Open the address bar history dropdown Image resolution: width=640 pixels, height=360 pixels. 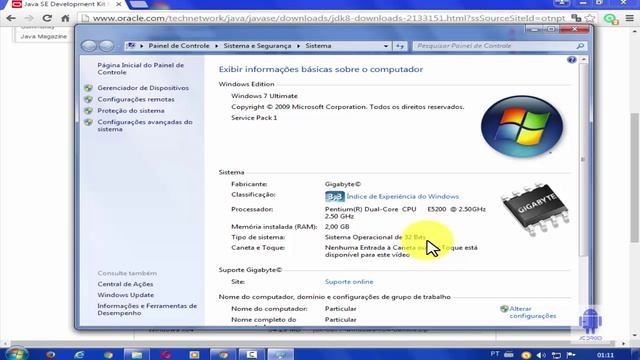pos(386,46)
